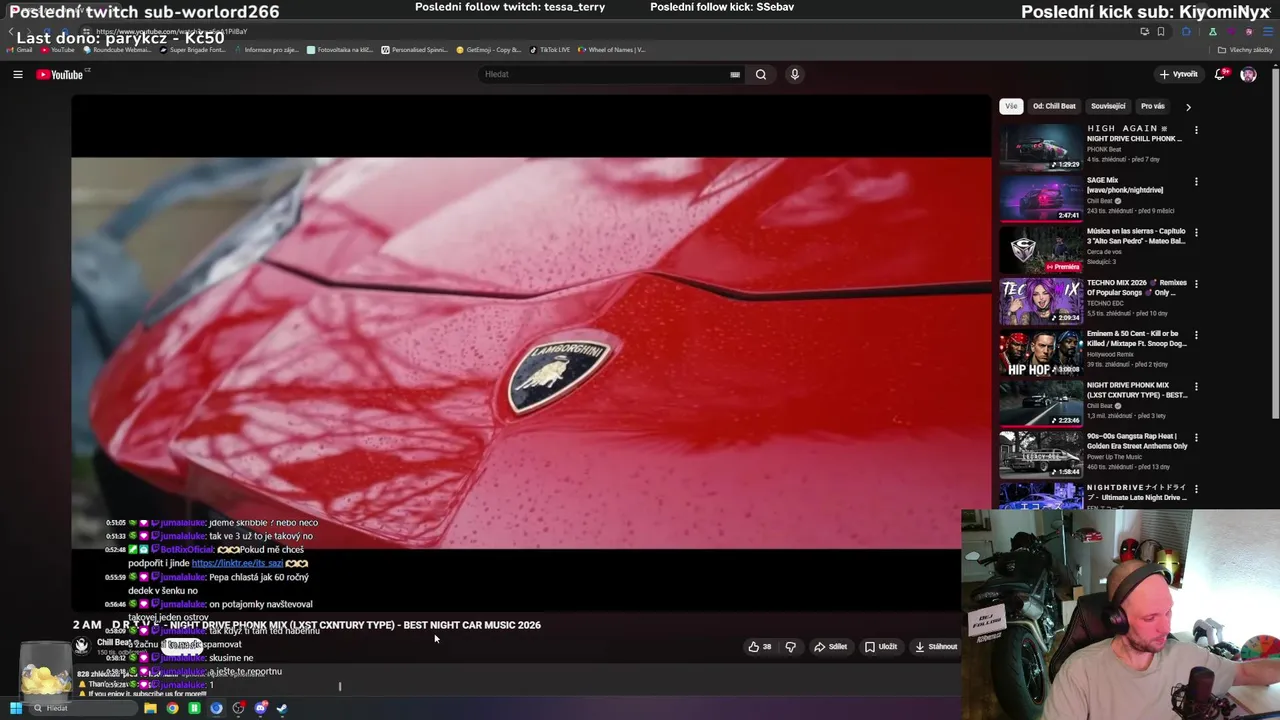Open the YouTube bookmark in bookmarks bar
The height and width of the screenshot is (720, 1280).
pyautogui.click(x=58, y=49)
